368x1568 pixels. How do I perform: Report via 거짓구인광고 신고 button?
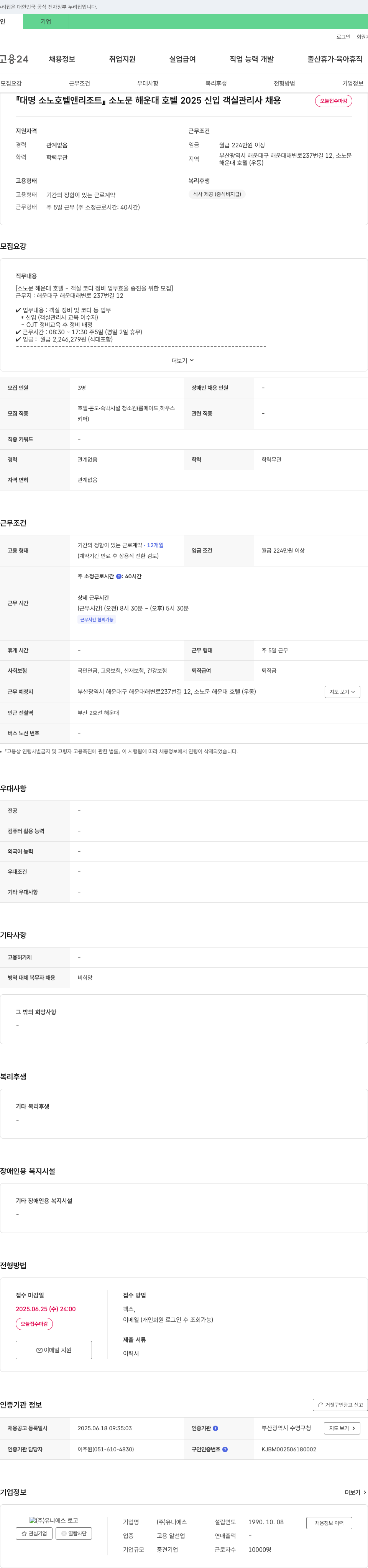(340, 1405)
